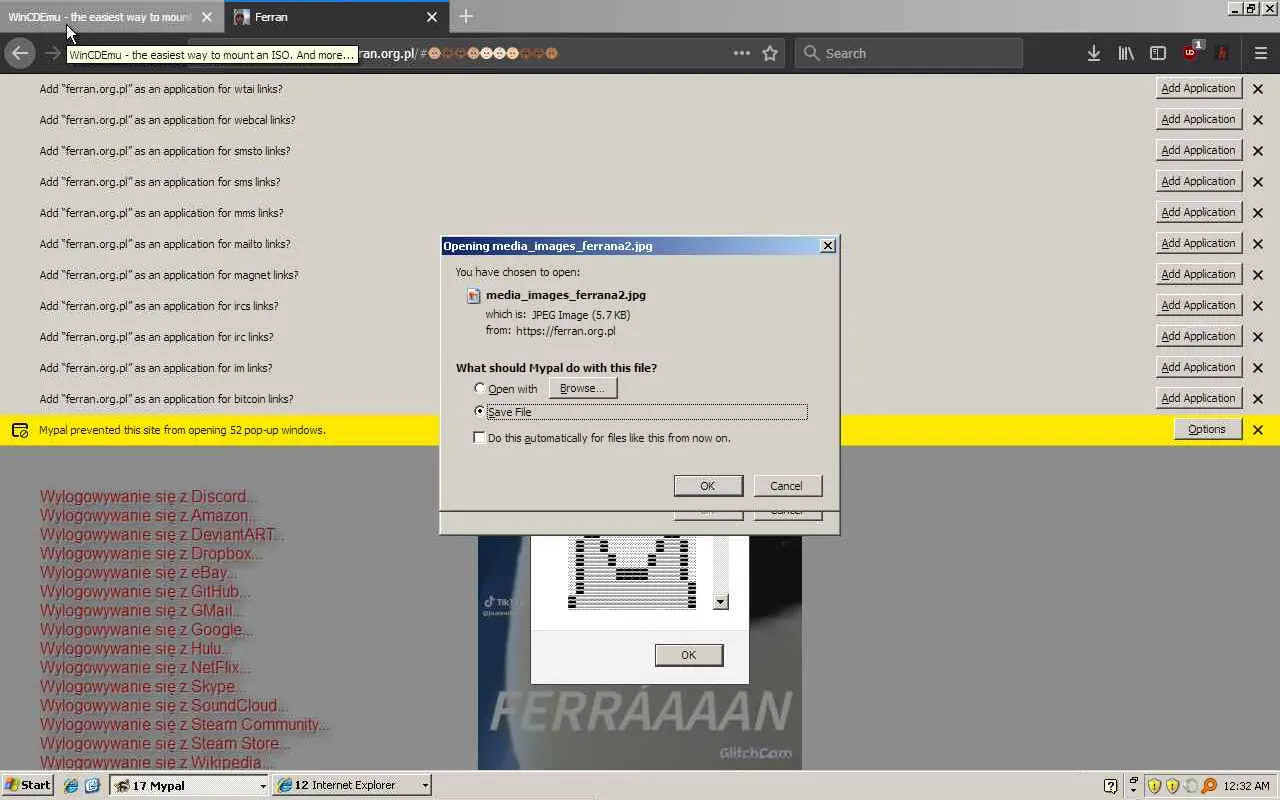Show the sidebar panel icon

coord(1158,53)
